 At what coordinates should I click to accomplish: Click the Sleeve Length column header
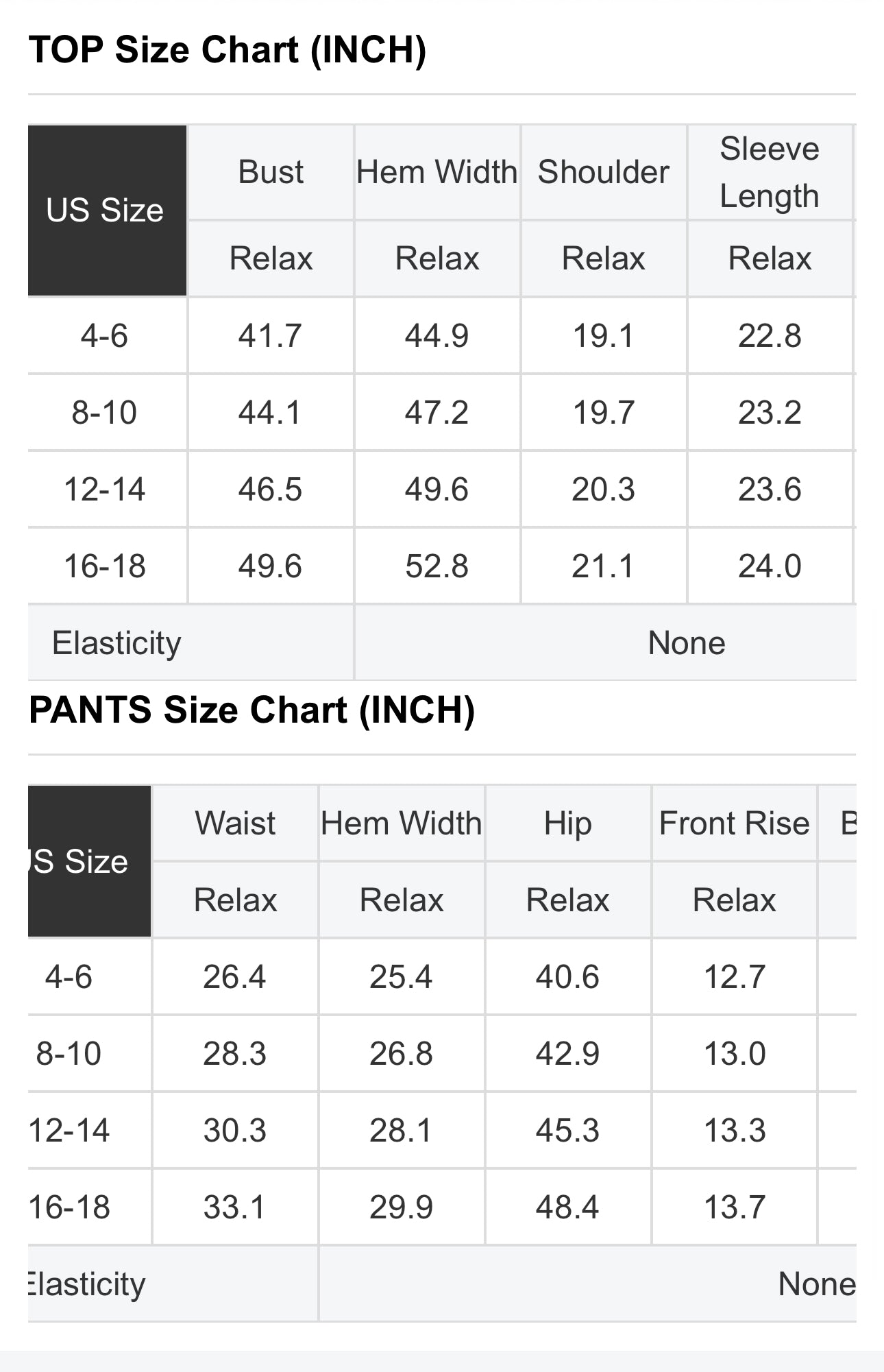pyautogui.click(x=769, y=172)
